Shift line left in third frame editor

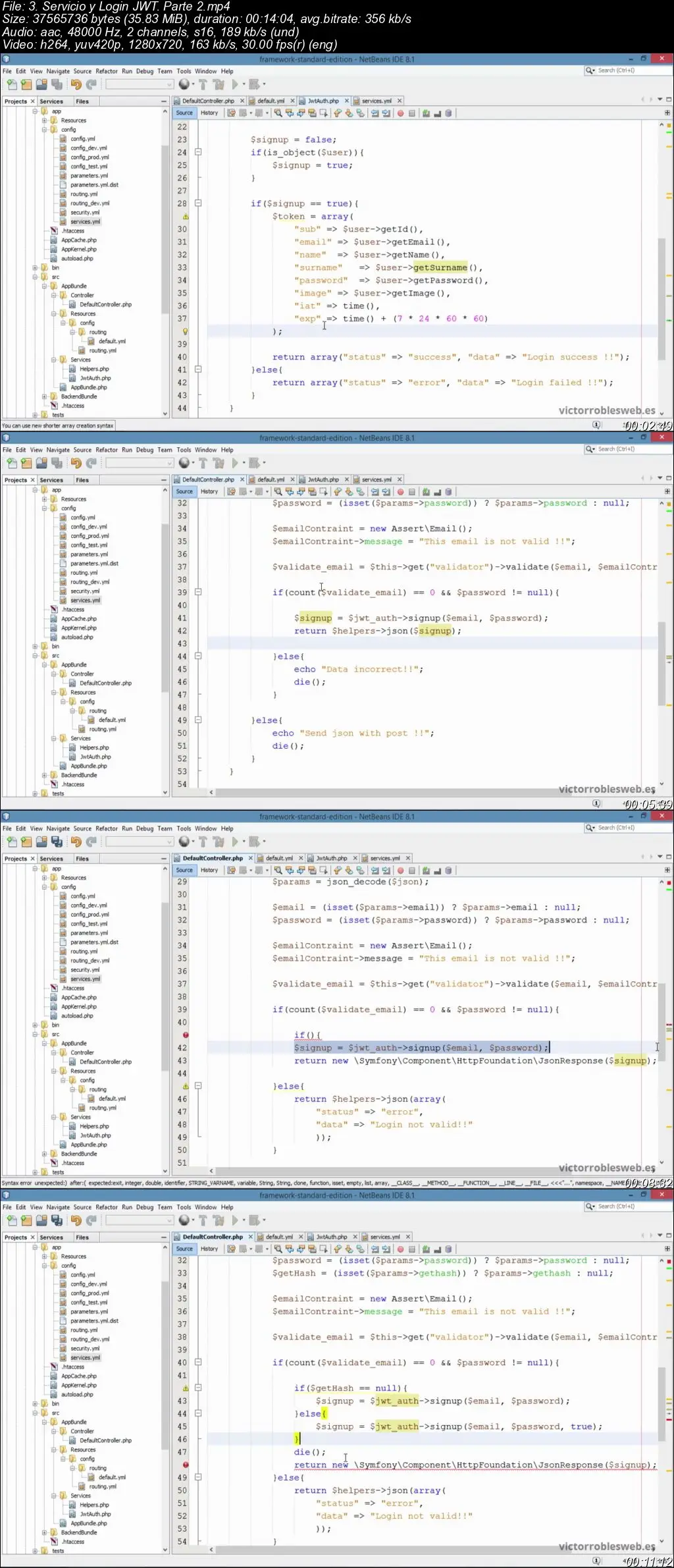(x=375, y=871)
